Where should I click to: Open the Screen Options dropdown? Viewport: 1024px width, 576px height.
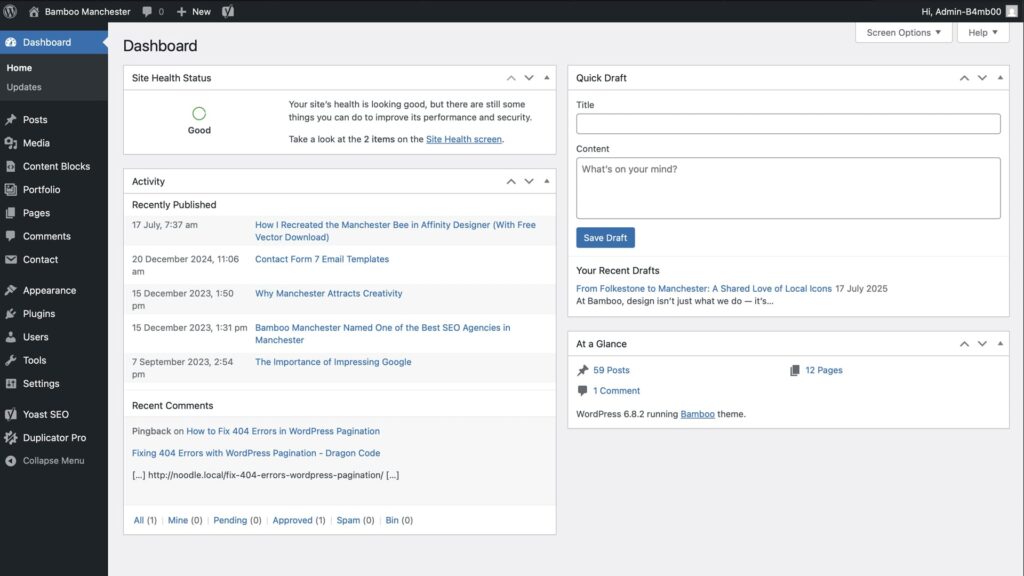(904, 32)
